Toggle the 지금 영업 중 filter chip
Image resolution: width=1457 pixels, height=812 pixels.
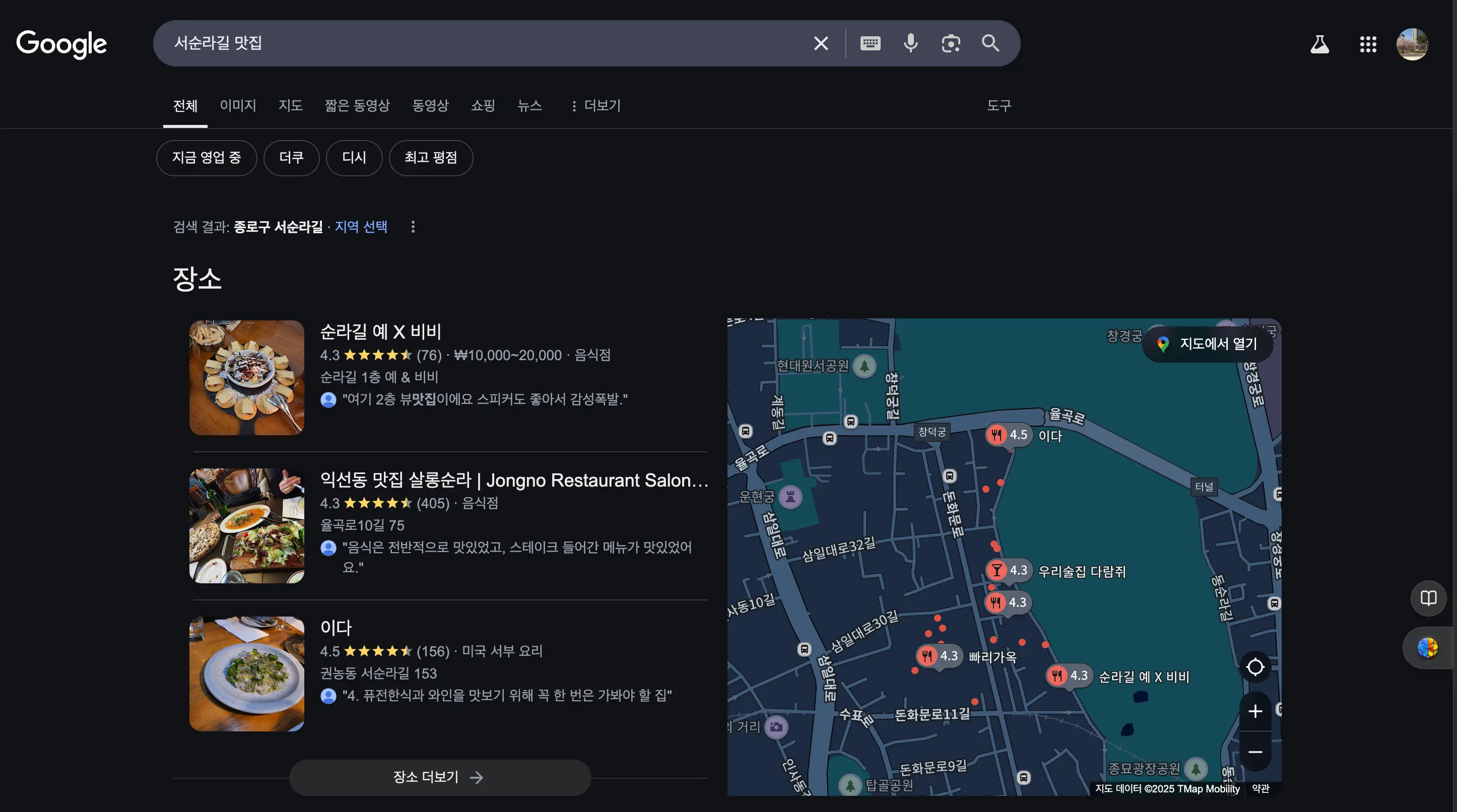[207, 158]
